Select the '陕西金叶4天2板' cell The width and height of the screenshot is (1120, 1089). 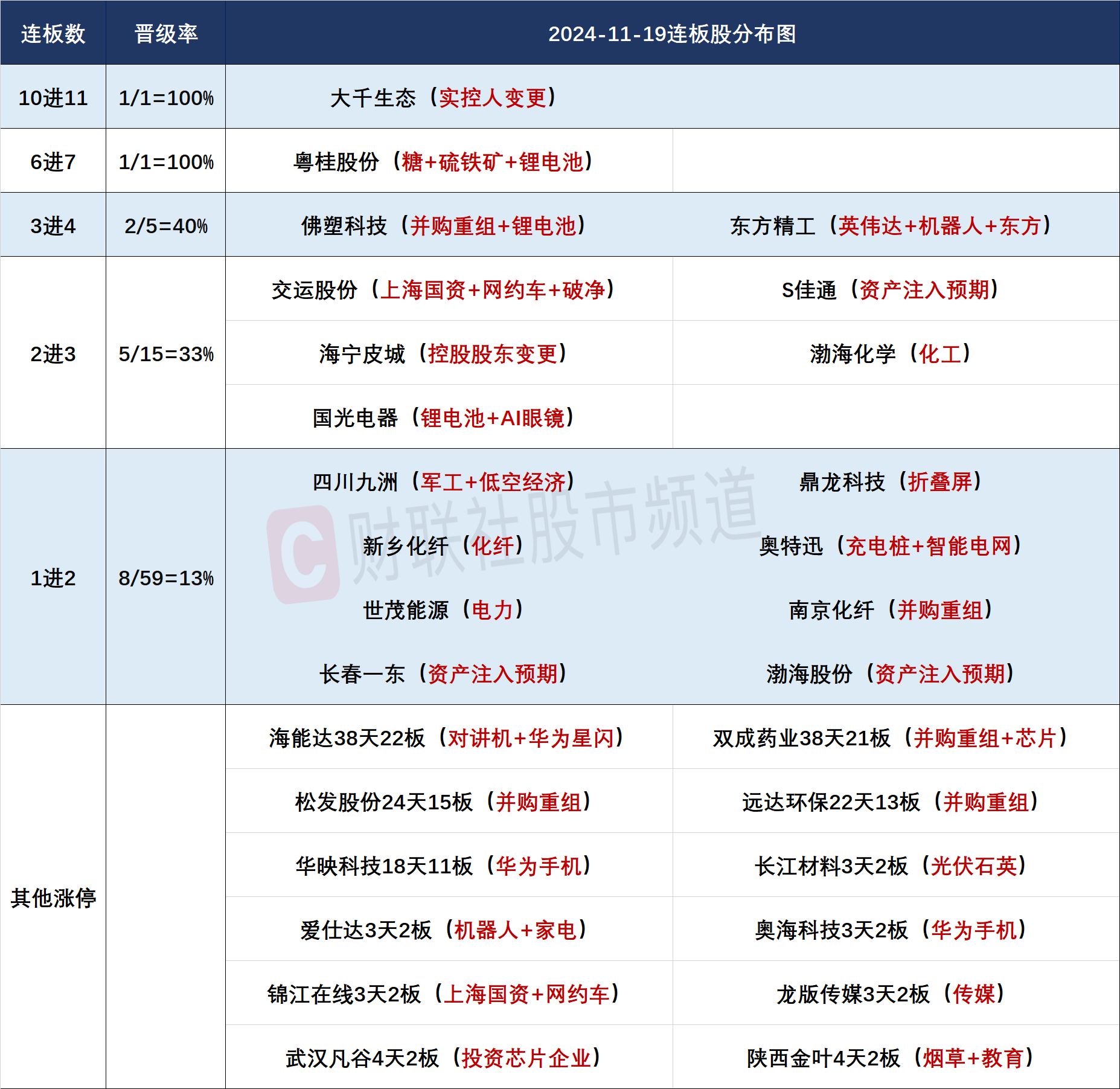896,1058
